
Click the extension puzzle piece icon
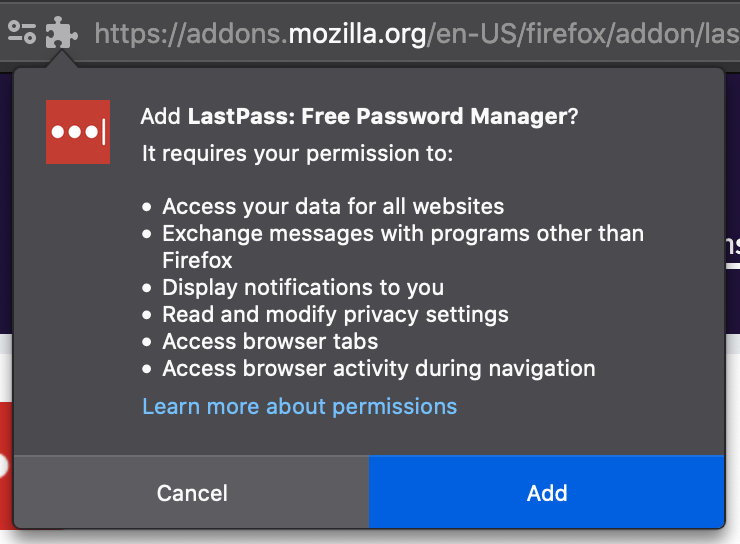[x=61, y=34]
